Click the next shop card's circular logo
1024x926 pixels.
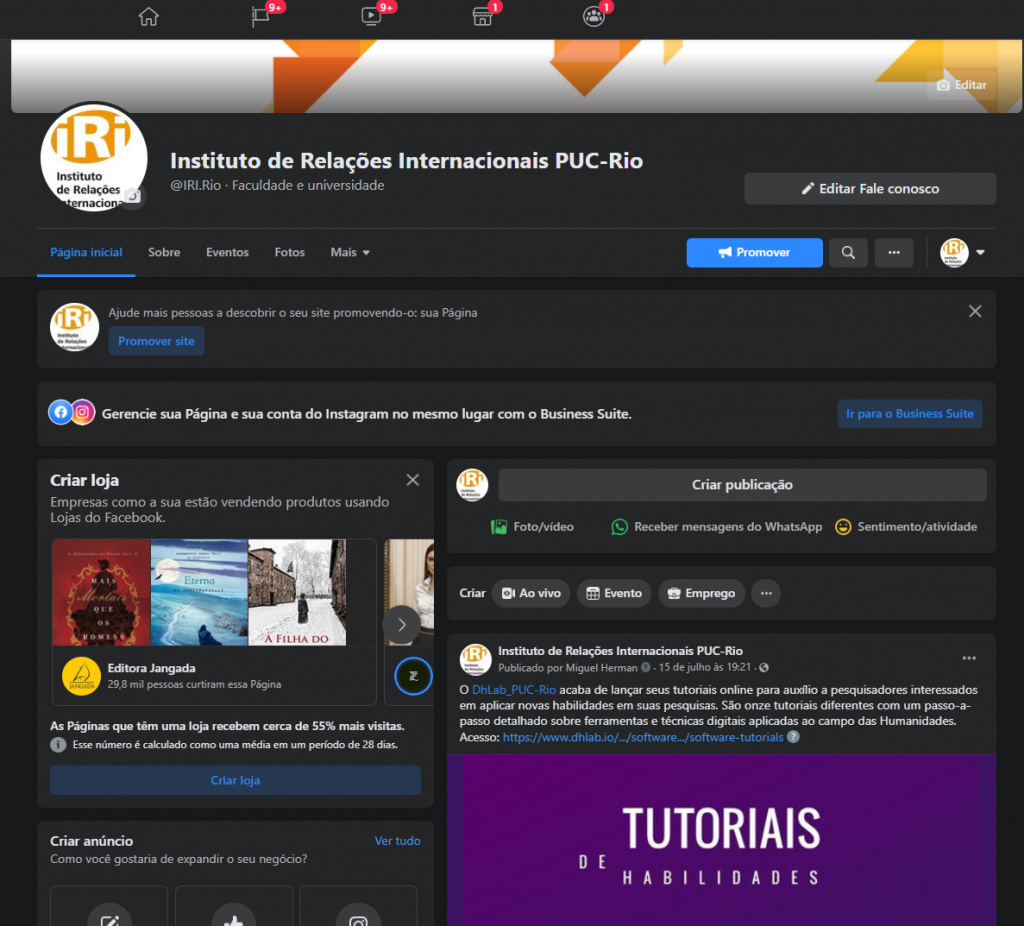(x=413, y=676)
